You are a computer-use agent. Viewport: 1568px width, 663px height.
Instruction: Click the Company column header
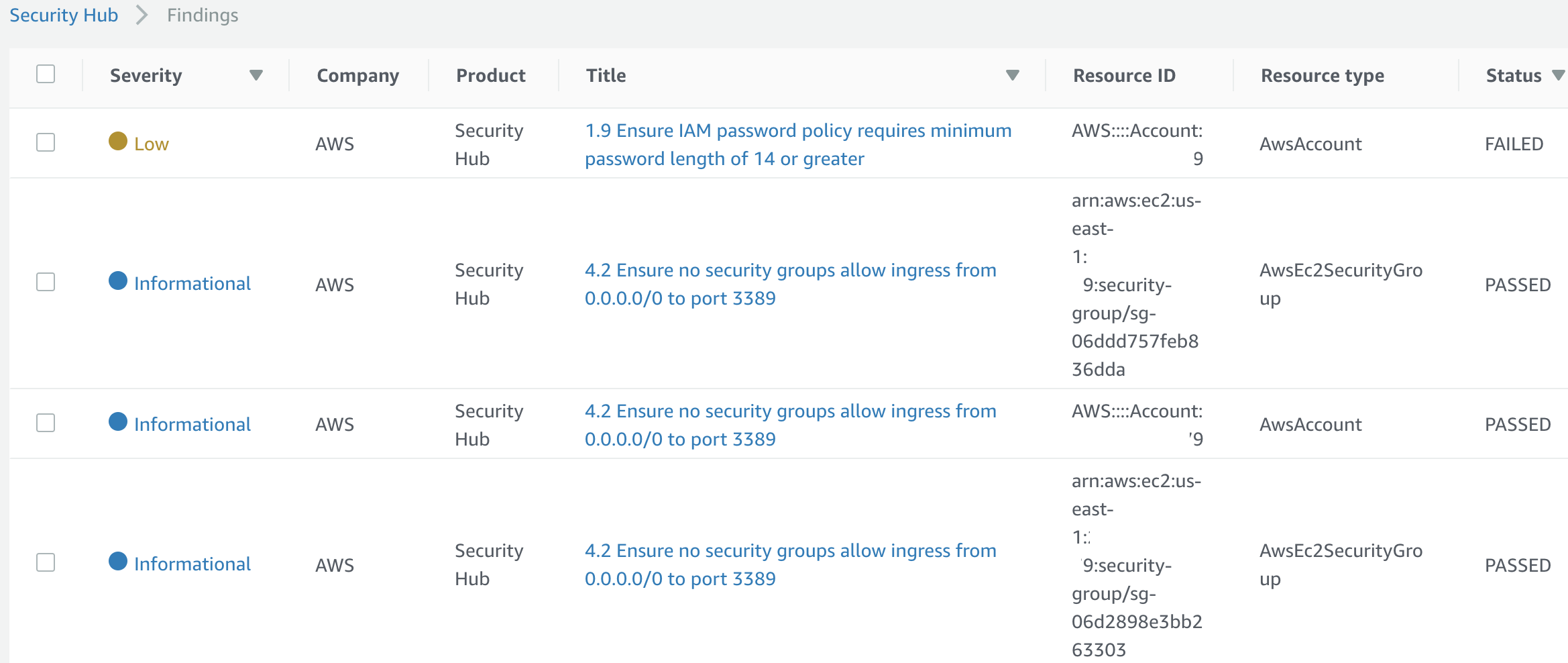357,76
